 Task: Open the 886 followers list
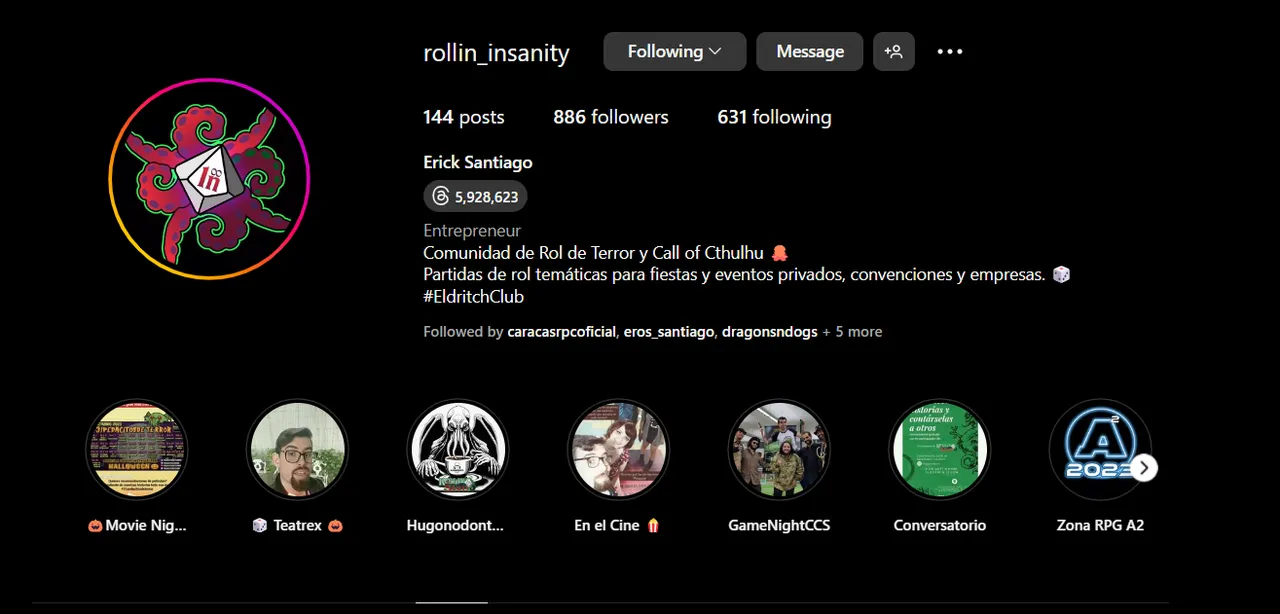point(611,117)
